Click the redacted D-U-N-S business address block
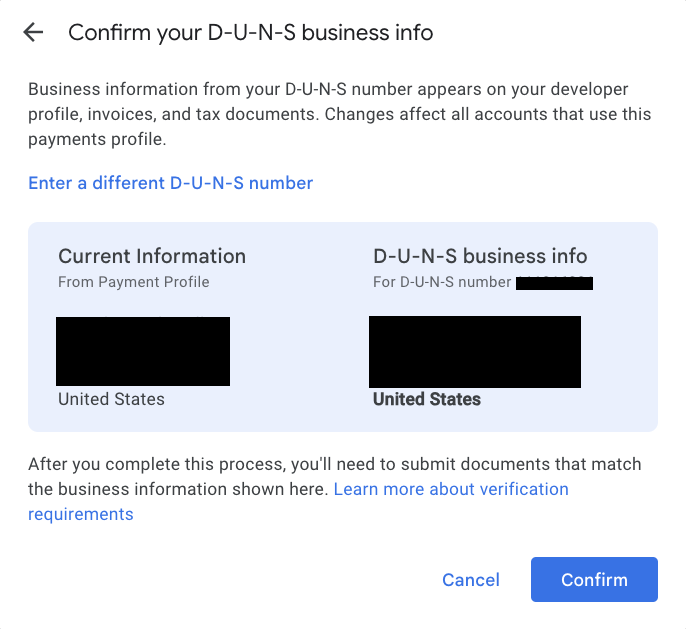The width and height of the screenshot is (686, 629). [475, 352]
